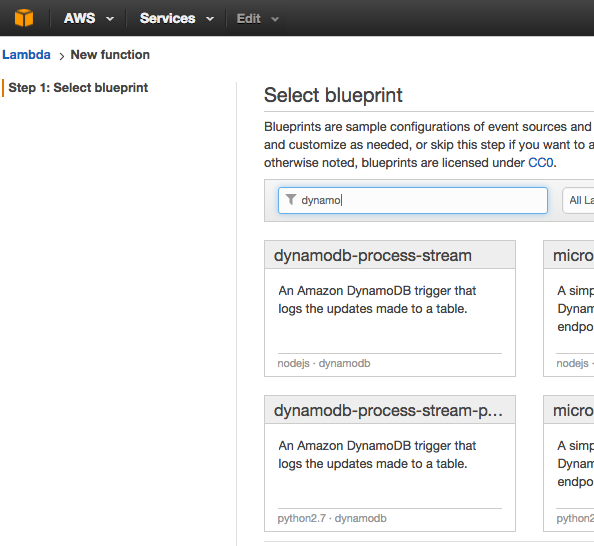Click the blueprint filter field containing dynamo
Screen dimensions: 594x546
coord(413,200)
